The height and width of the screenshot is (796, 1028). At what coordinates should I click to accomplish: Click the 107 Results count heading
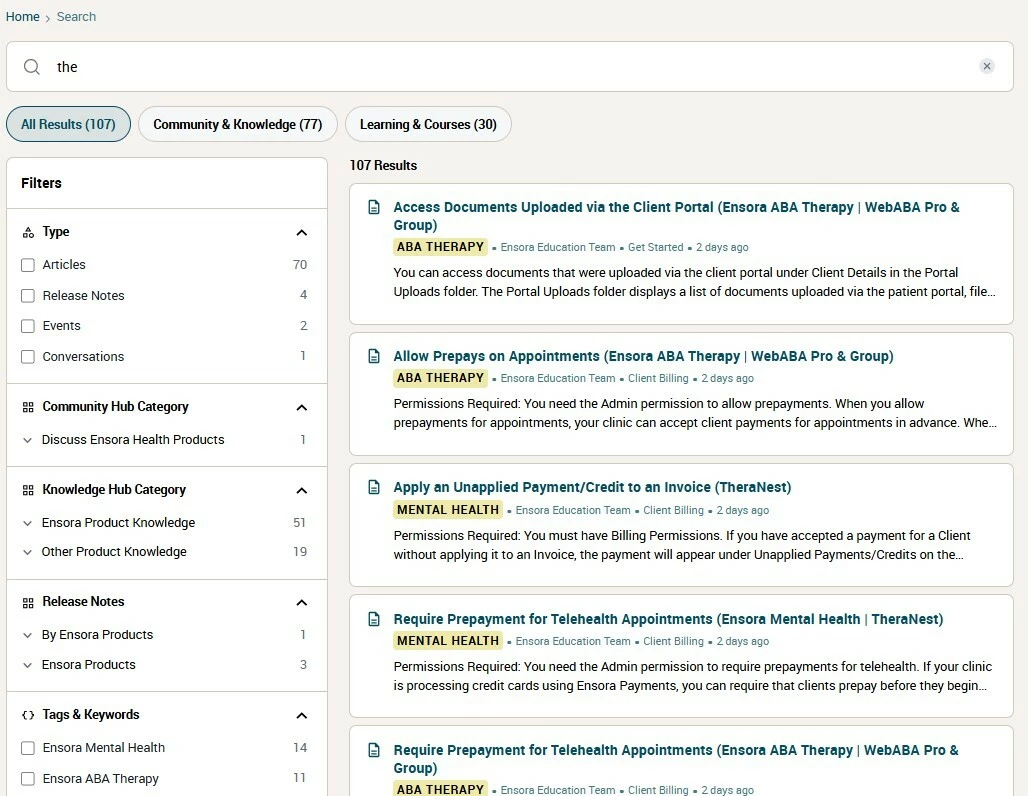(x=383, y=165)
